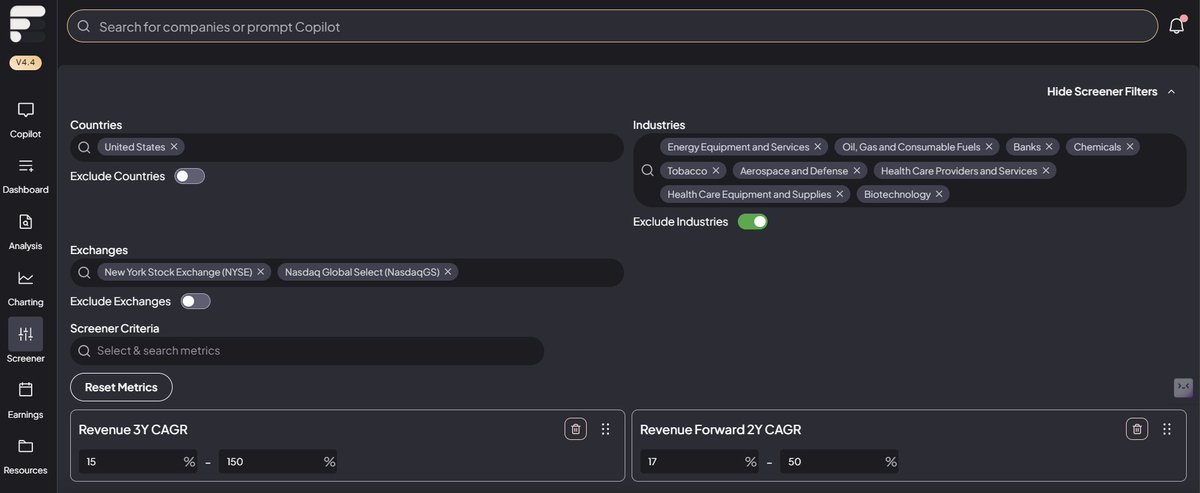
Task: Edit Revenue 3Y CAGR minimum value 15
Action: click(138, 462)
